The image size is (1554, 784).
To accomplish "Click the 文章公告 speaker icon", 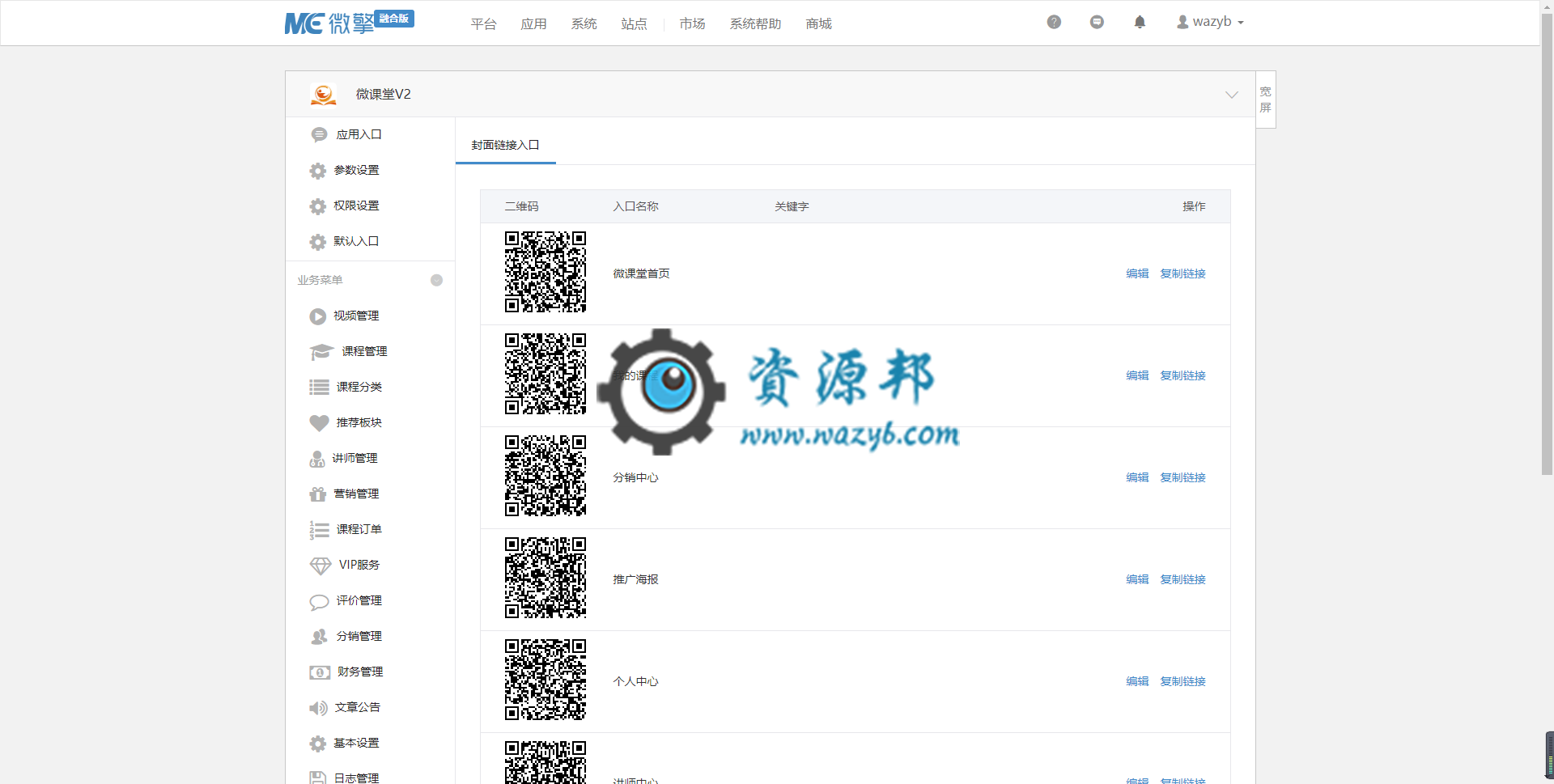I will (x=318, y=708).
